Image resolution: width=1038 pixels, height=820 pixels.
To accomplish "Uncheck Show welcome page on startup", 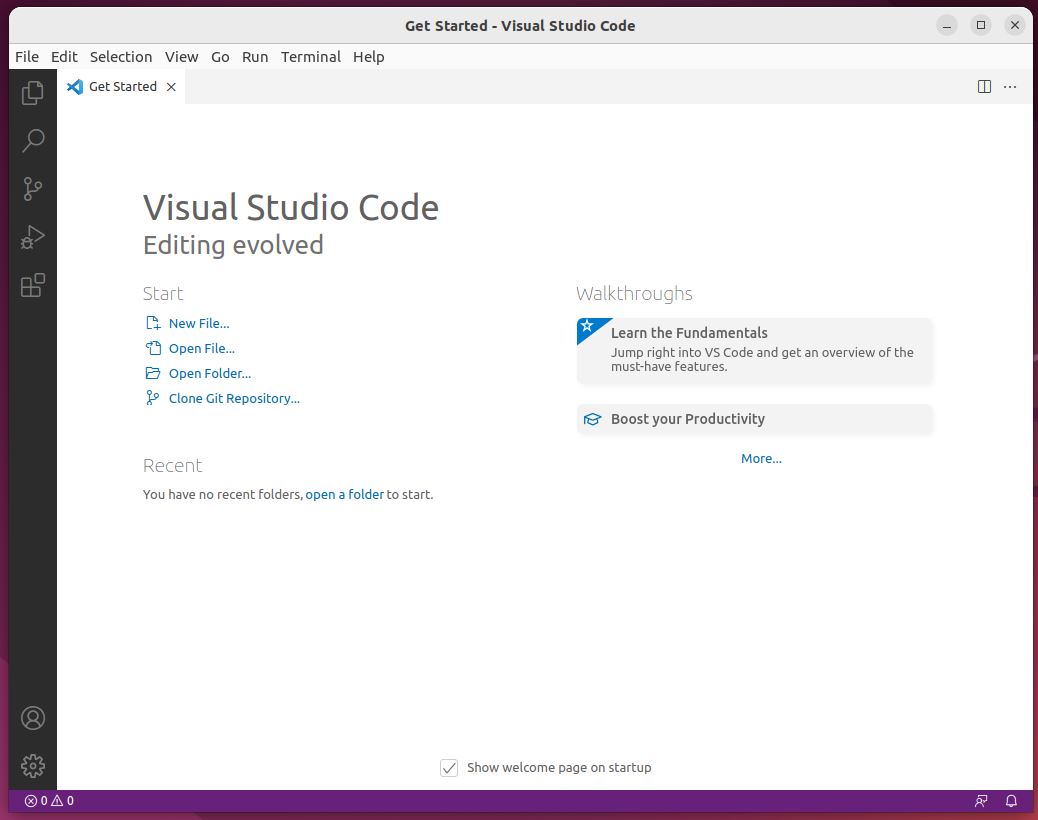I will [449, 768].
